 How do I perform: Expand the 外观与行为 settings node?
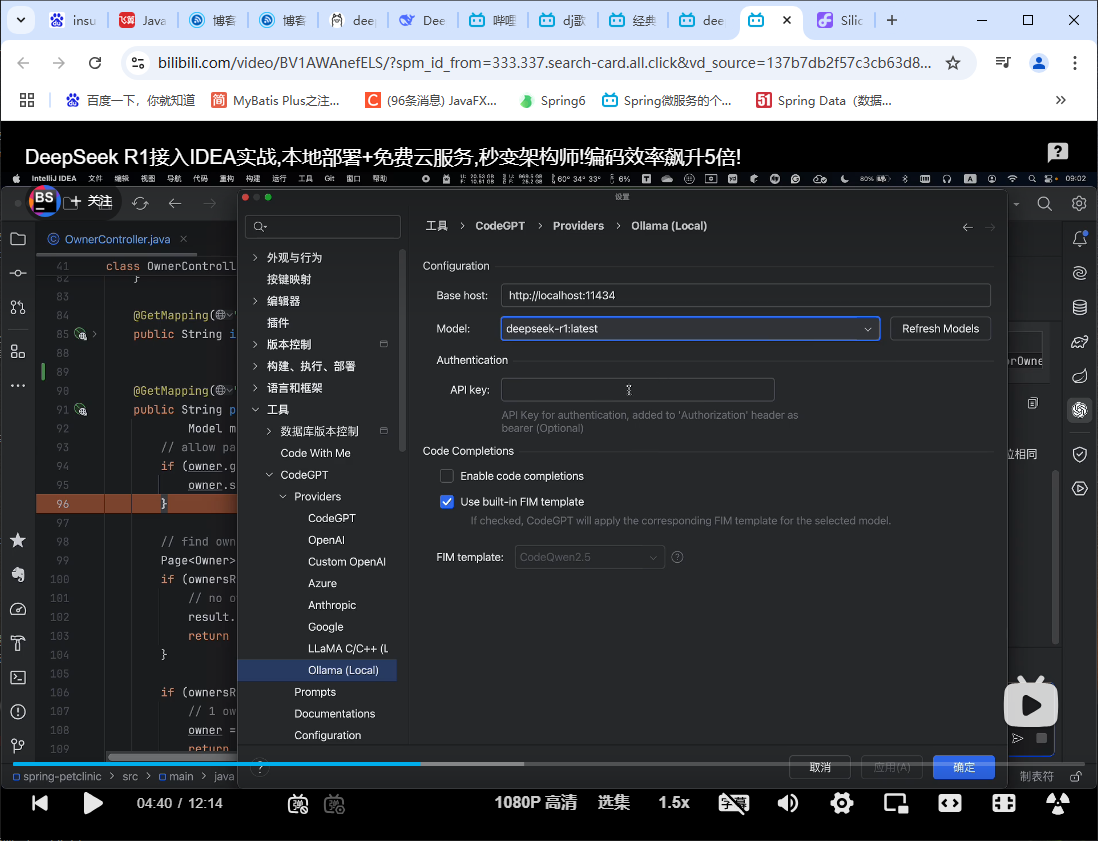255,257
